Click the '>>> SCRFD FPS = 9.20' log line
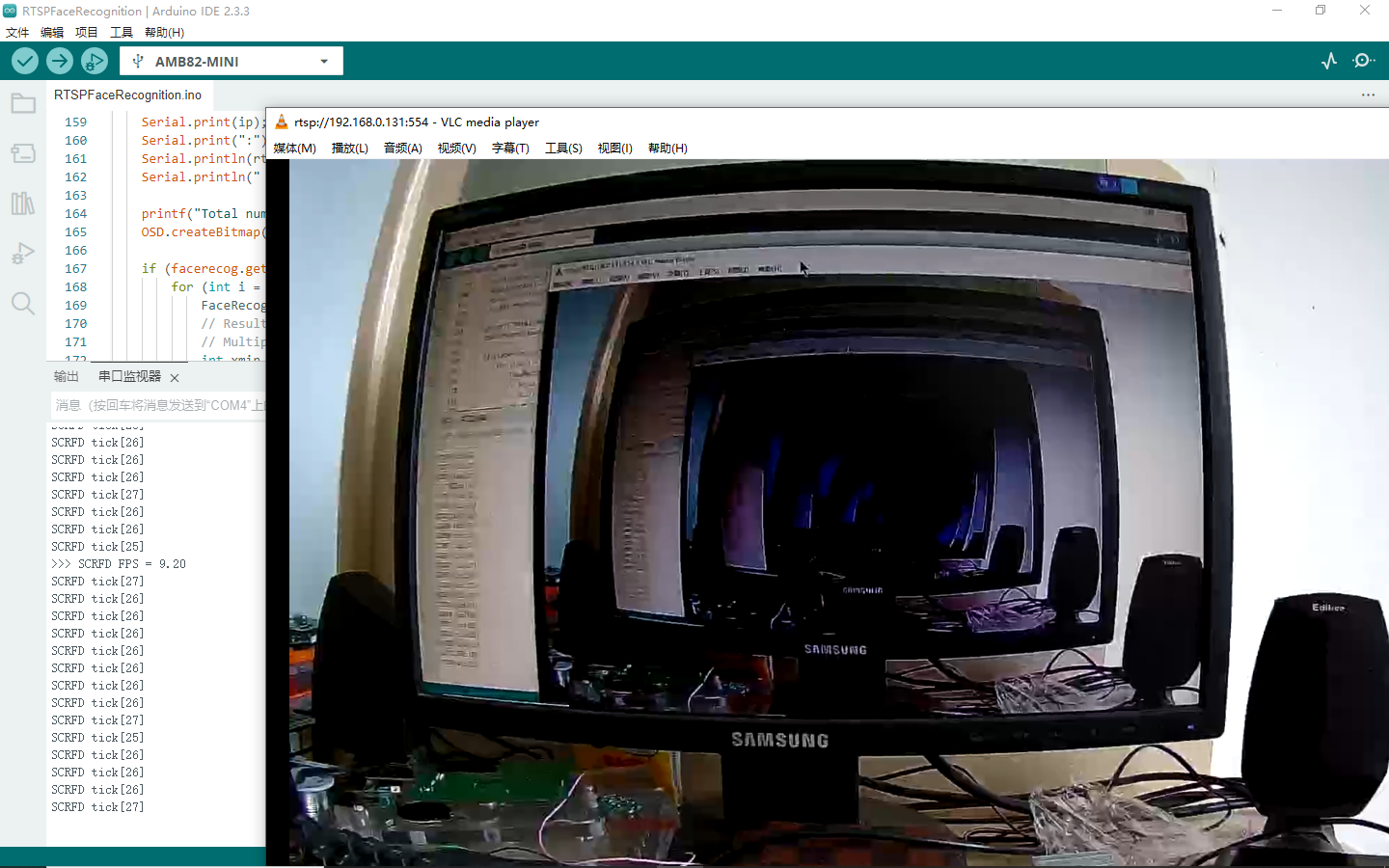The height and width of the screenshot is (868, 1389). coord(119,563)
